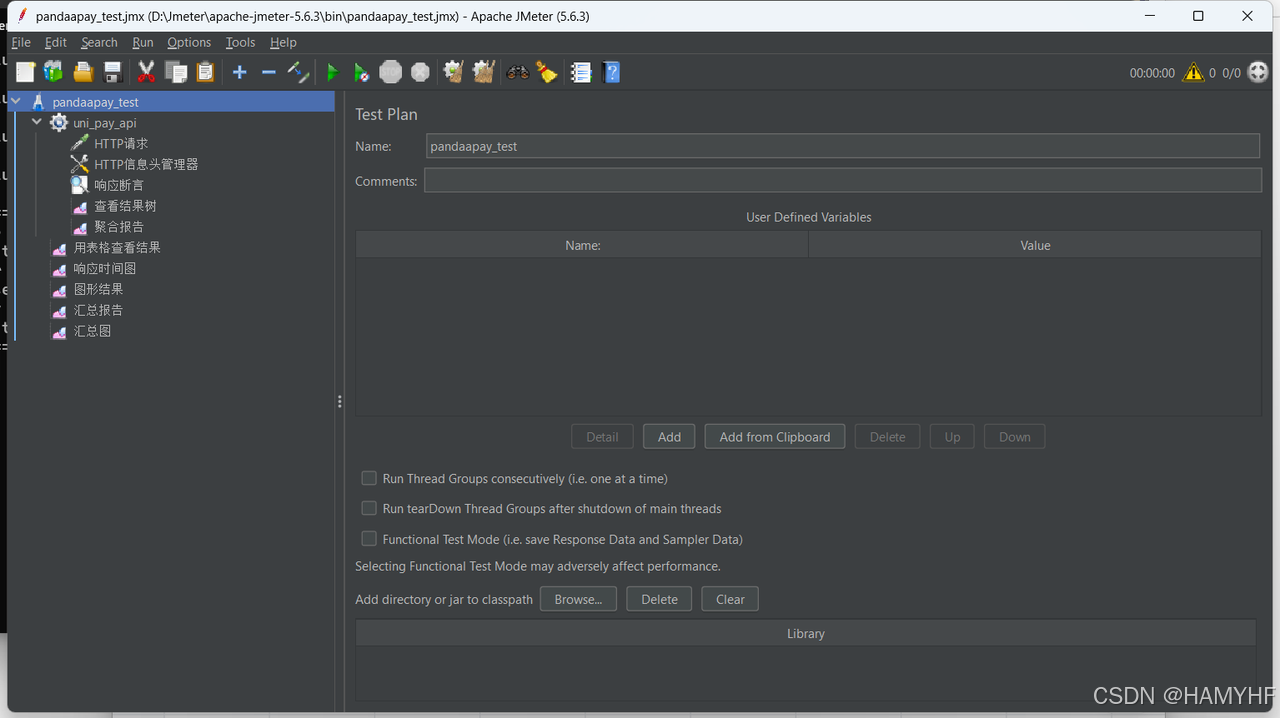Click the panel divider handle dots
The height and width of the screenshot is (718, 1280).
tap(340, 401)
